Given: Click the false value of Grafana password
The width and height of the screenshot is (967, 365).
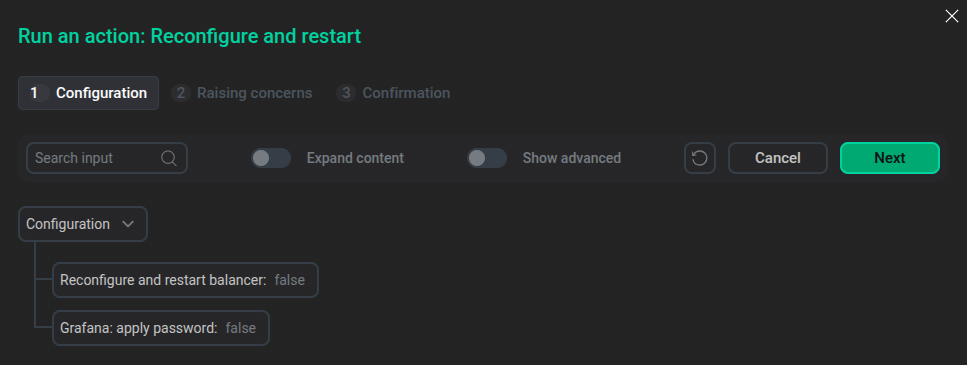Looking at the screenshot, I should click(241, 328).
